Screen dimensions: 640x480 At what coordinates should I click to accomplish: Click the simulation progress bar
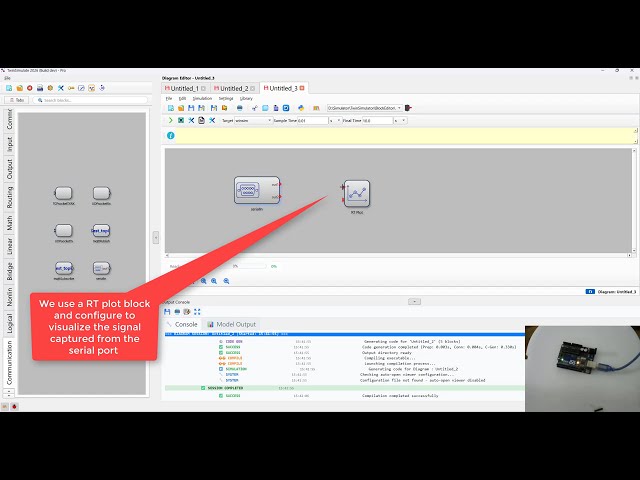pyautogui.click(x=252, y=266)
